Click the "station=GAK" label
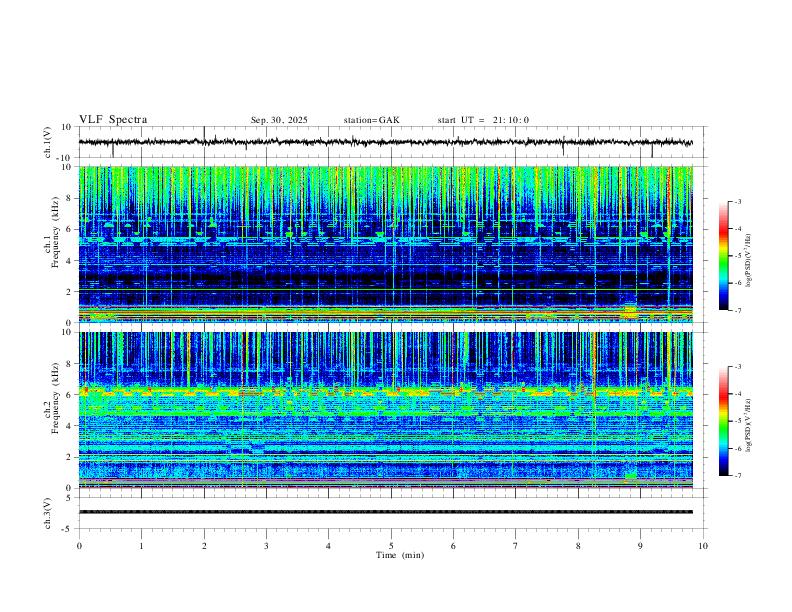The width and height of the screenshot is (792, 612). pos(372,120)
